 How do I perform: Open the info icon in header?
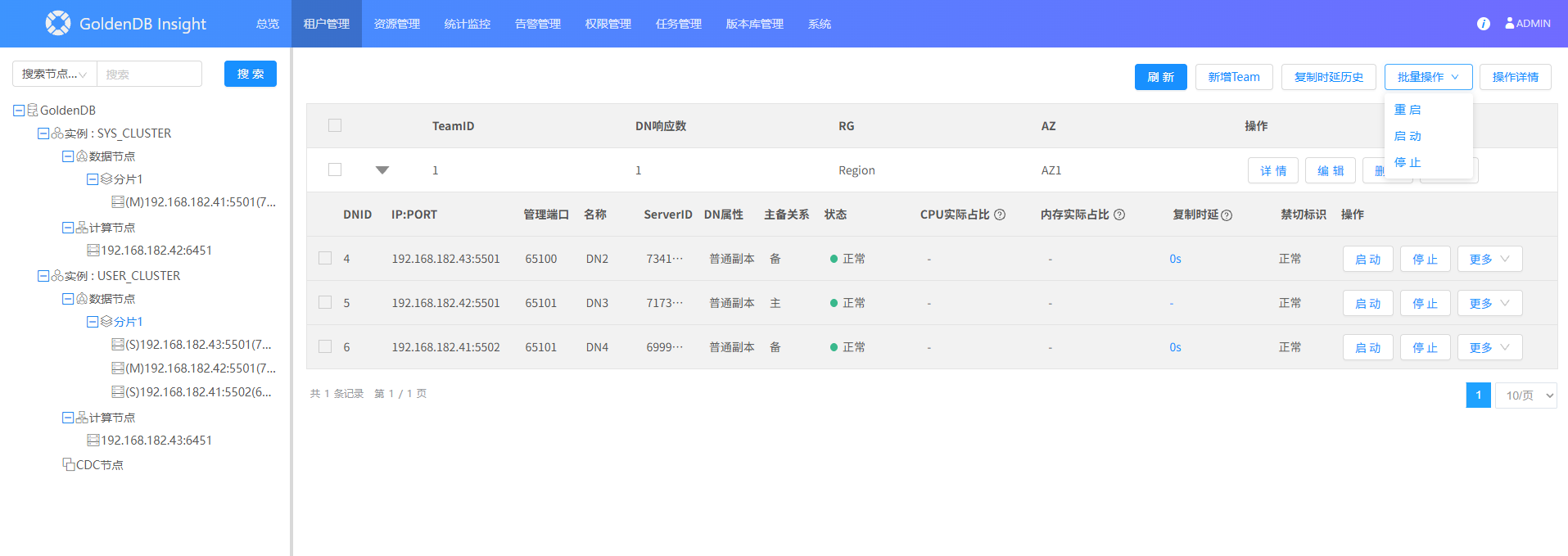coord(1483,24)
